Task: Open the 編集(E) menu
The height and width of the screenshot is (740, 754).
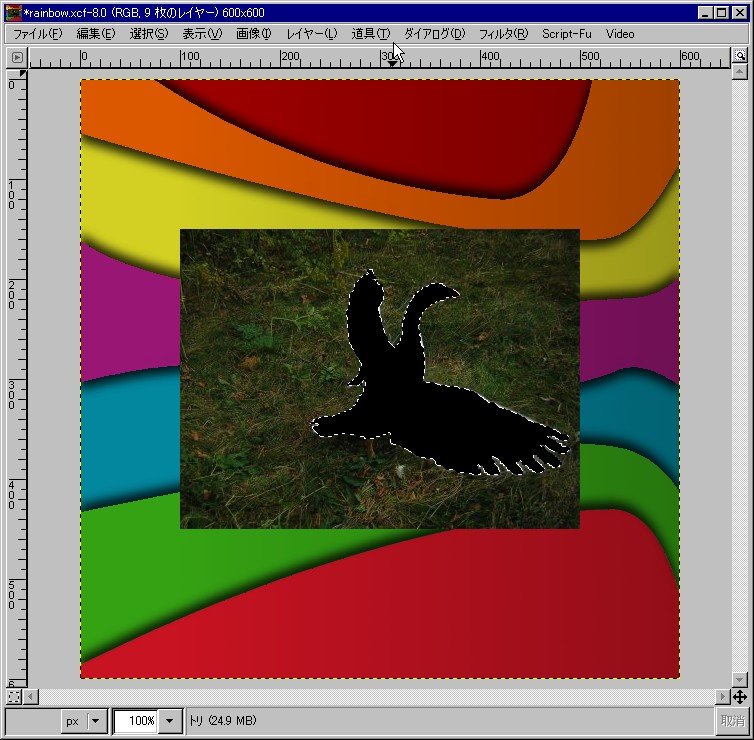Action: point(96,34)
